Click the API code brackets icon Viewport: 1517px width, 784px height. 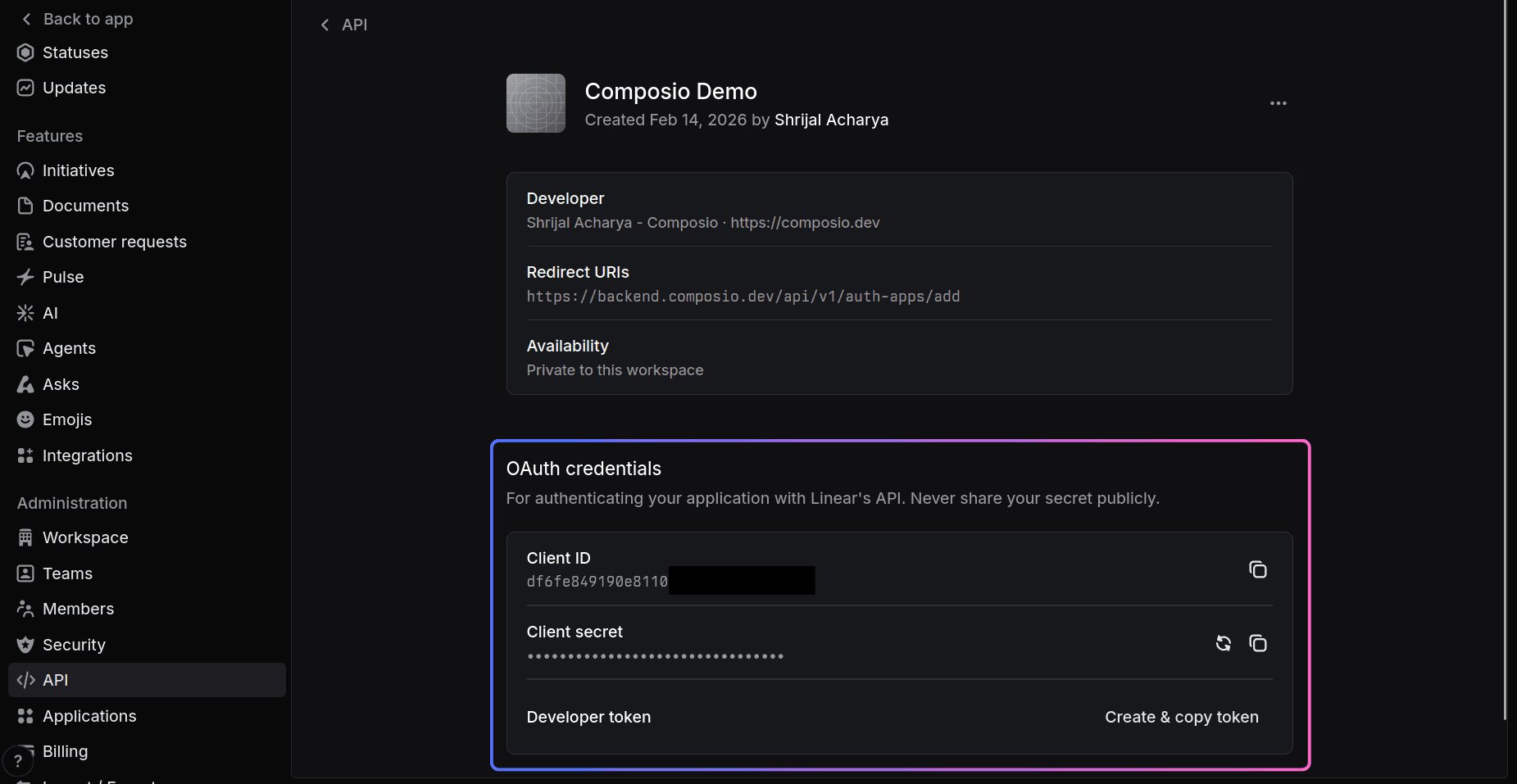[25, 680]
